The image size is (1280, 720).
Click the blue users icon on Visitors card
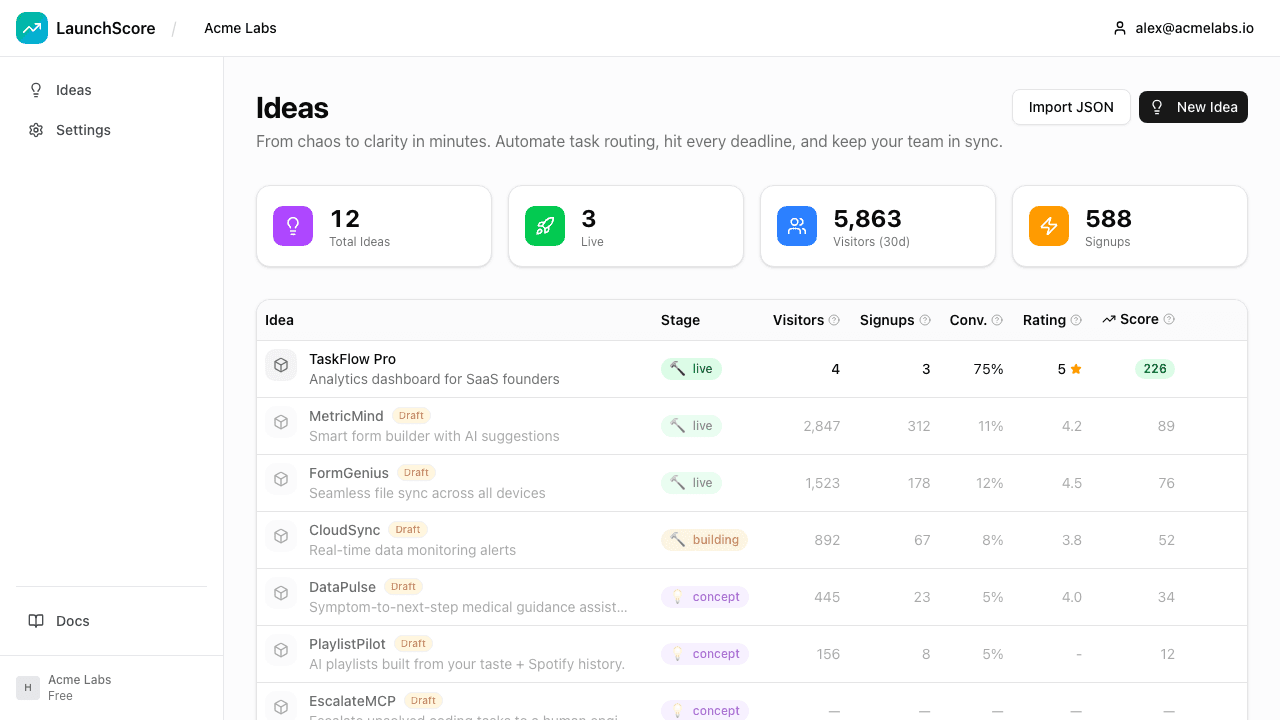796,226
